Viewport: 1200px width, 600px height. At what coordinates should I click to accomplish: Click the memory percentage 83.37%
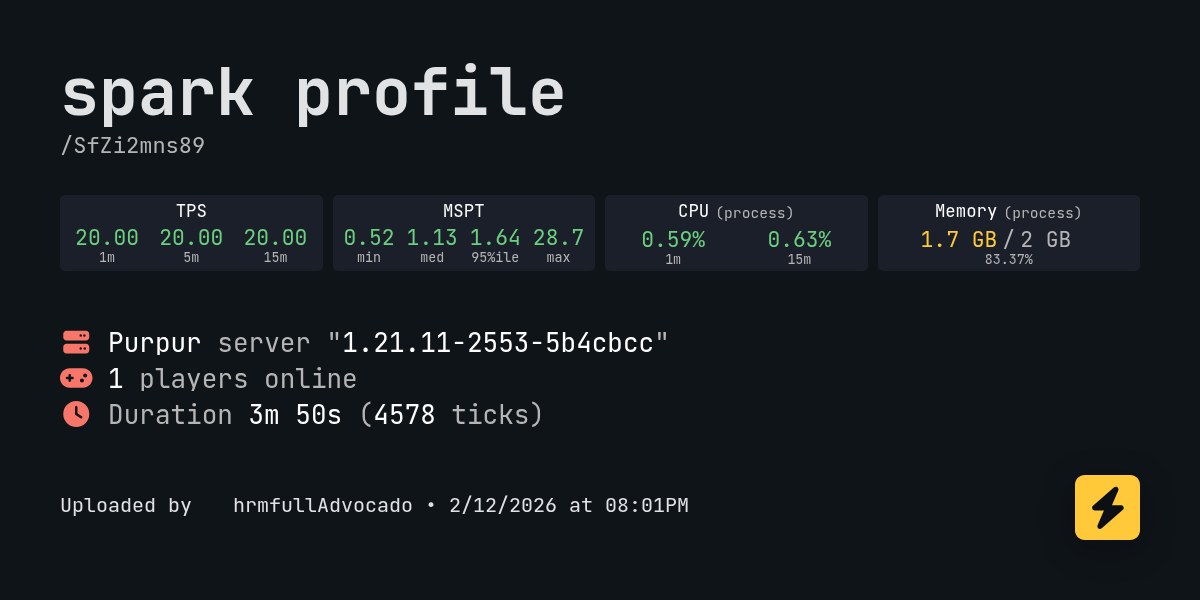point(1008,260)
